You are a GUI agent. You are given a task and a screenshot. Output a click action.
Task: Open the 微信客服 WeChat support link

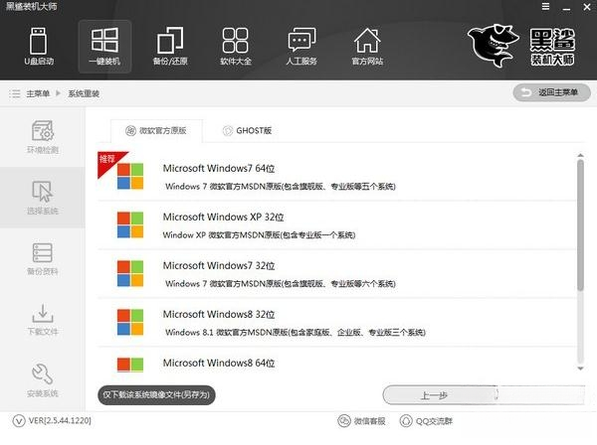362,421
